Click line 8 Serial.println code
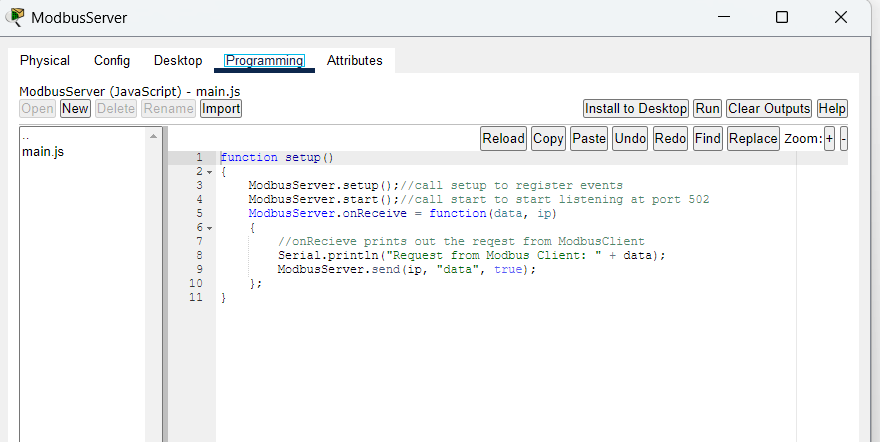Viewport: 880px width, 442px height. click(471, 256)
